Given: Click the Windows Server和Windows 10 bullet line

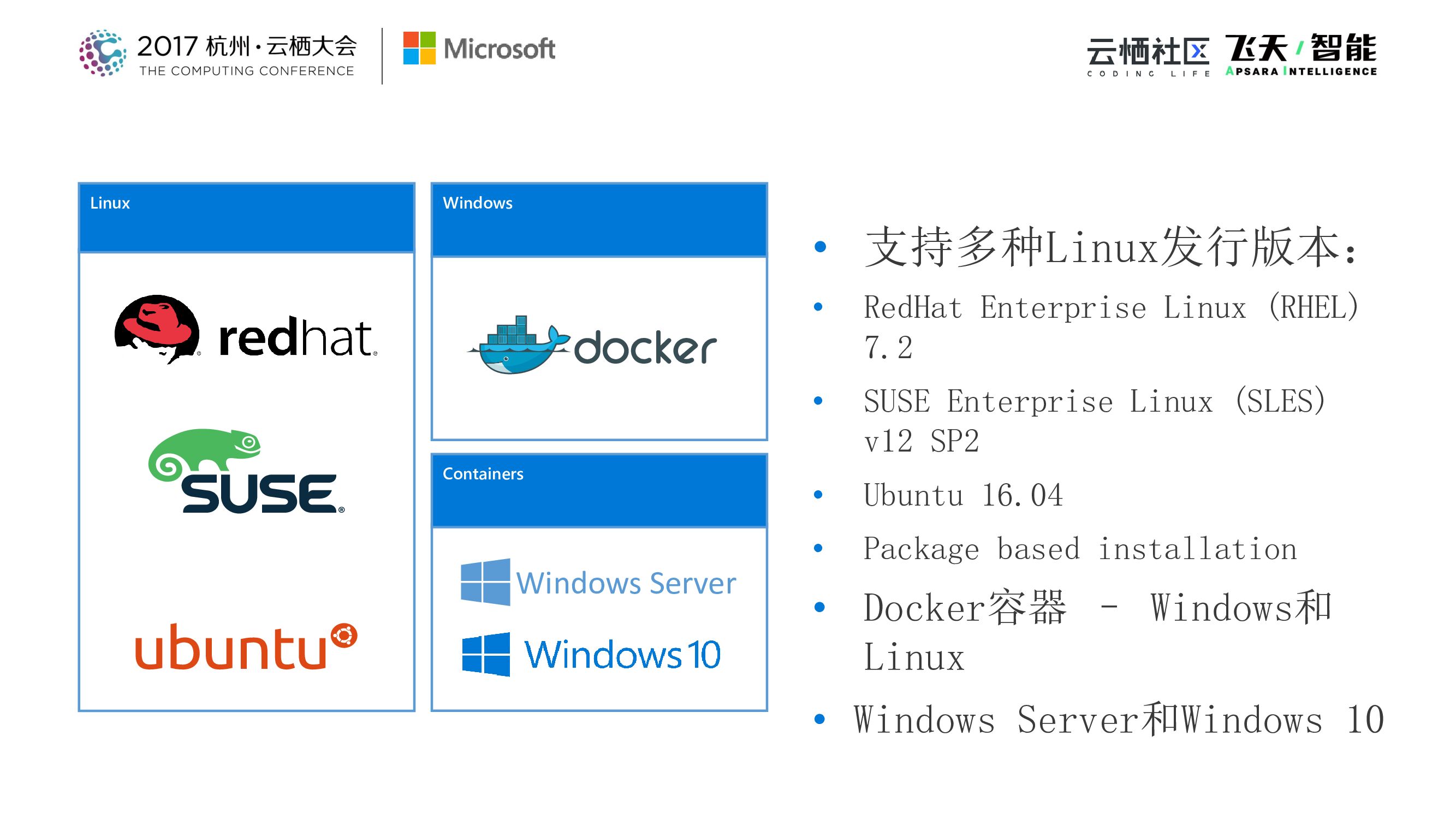Looking at the screenshot, I should click(x=1118, y=721).
